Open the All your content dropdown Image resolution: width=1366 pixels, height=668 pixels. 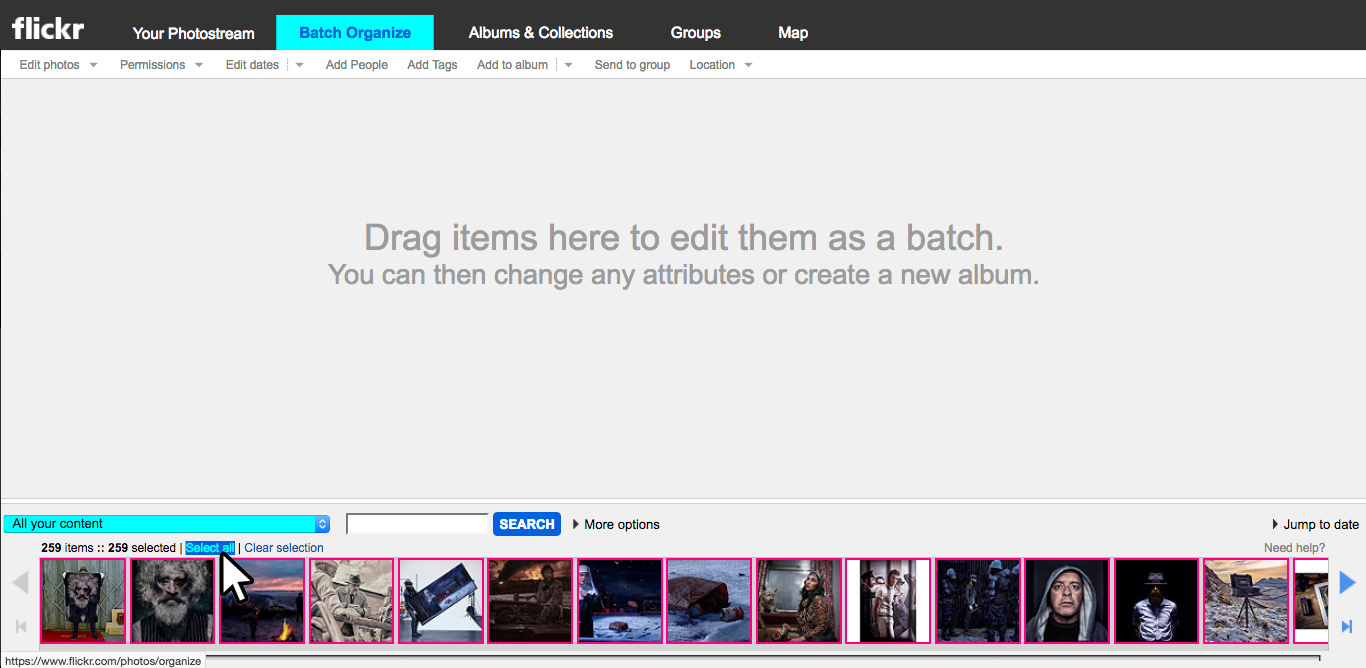pos(167,524)
